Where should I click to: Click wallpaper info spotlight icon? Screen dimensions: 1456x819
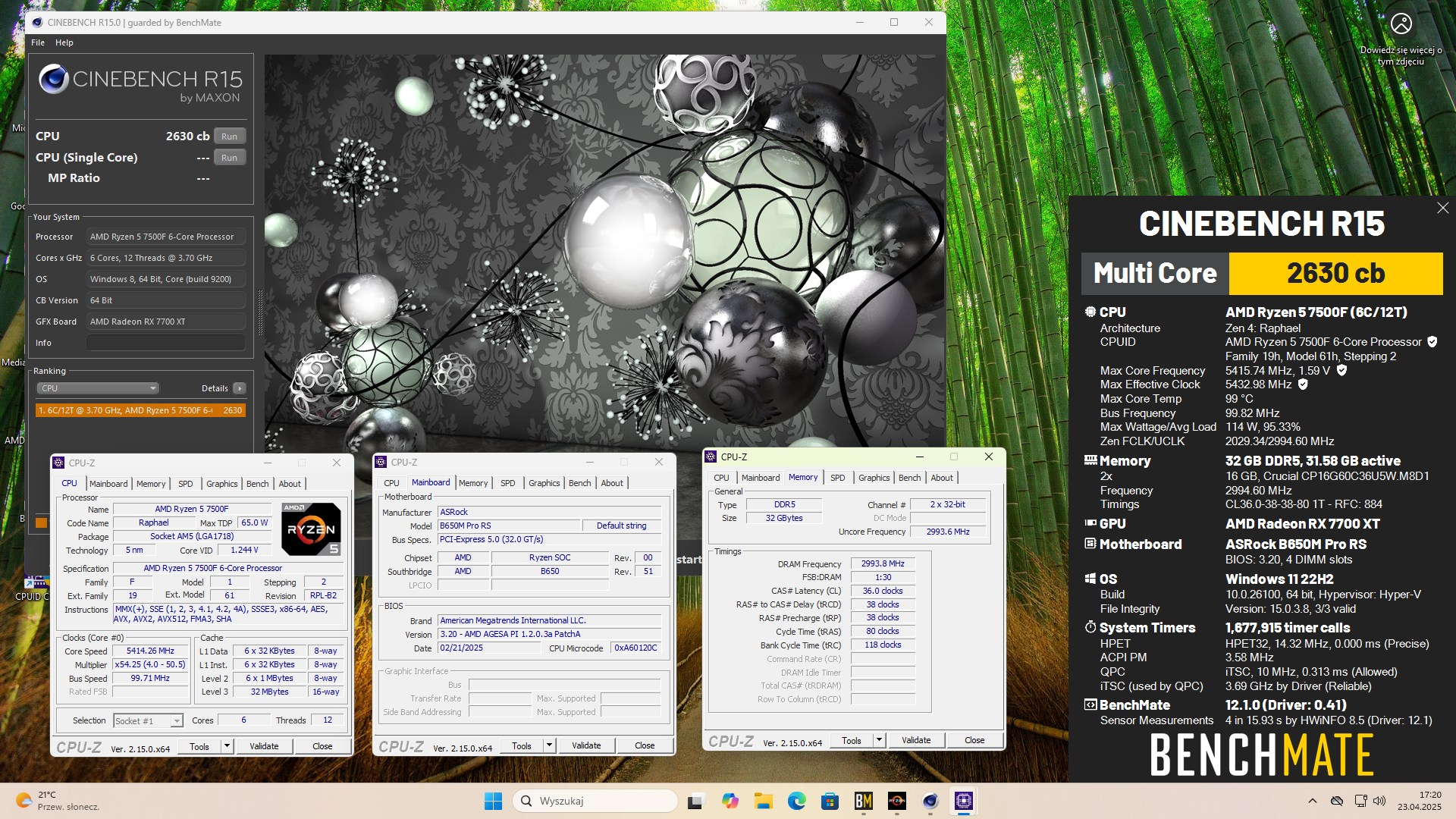point(1401,24)
